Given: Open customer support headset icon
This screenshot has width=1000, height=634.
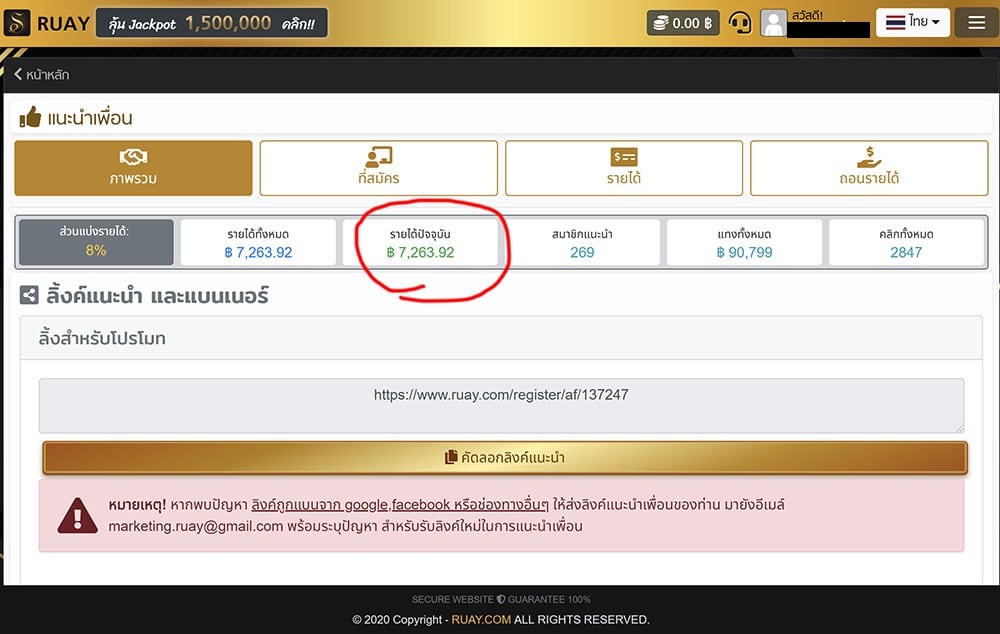Looking at the screenshot, I should point(740,24).
